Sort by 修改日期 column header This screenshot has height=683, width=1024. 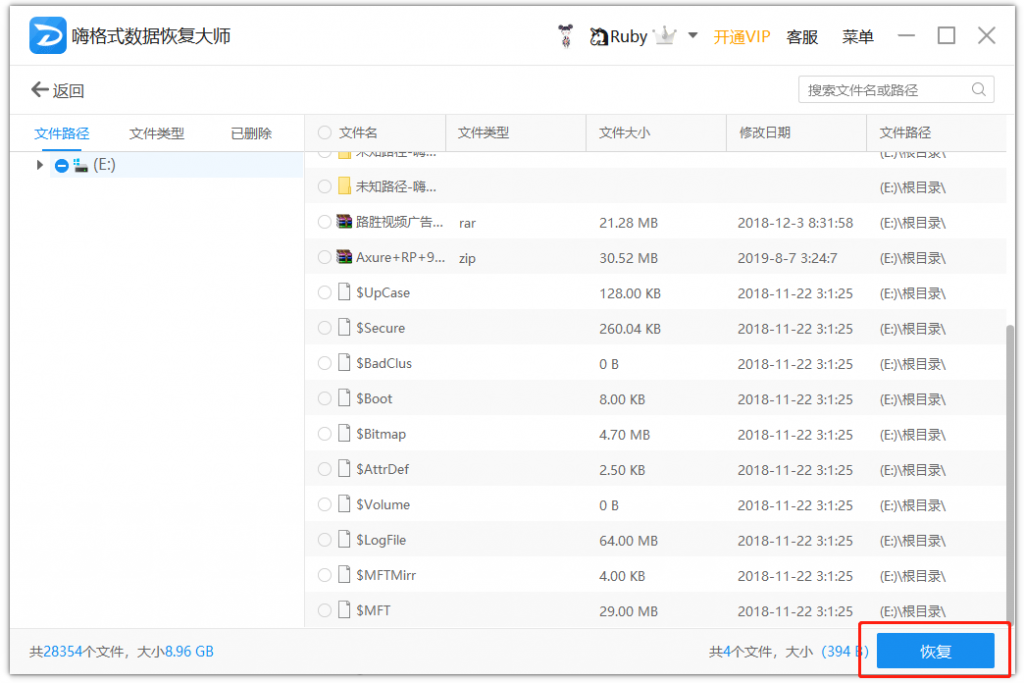(x=765, y=133)
